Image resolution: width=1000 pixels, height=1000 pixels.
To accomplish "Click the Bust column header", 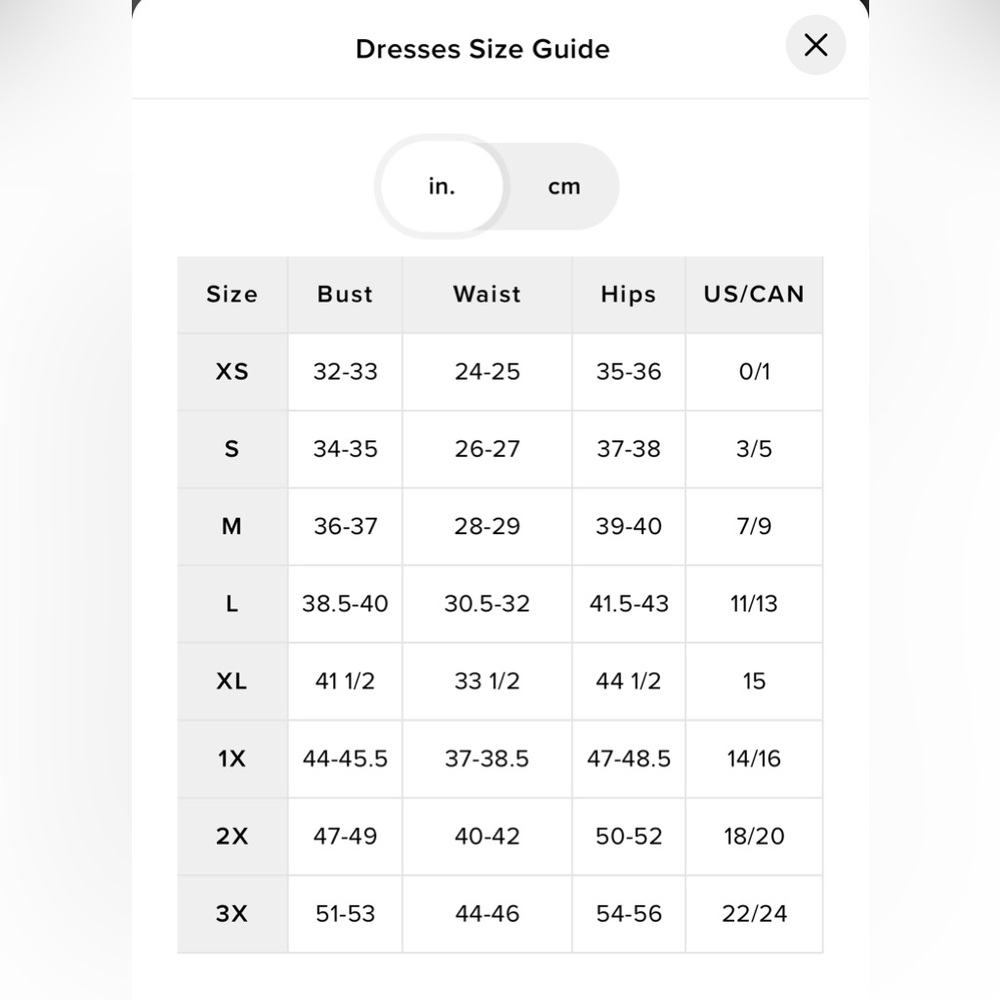I will pyautogui.click(x=345, y=295).
